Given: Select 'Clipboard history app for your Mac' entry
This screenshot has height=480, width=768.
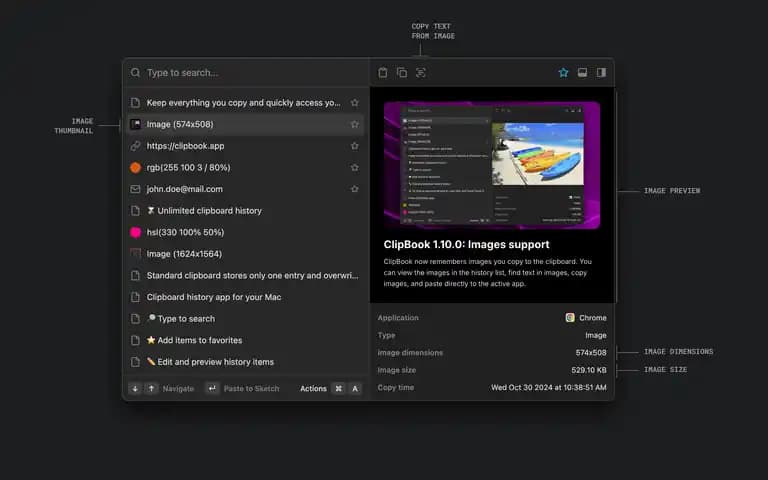Looking at the screenshot, I should [245, 297].
